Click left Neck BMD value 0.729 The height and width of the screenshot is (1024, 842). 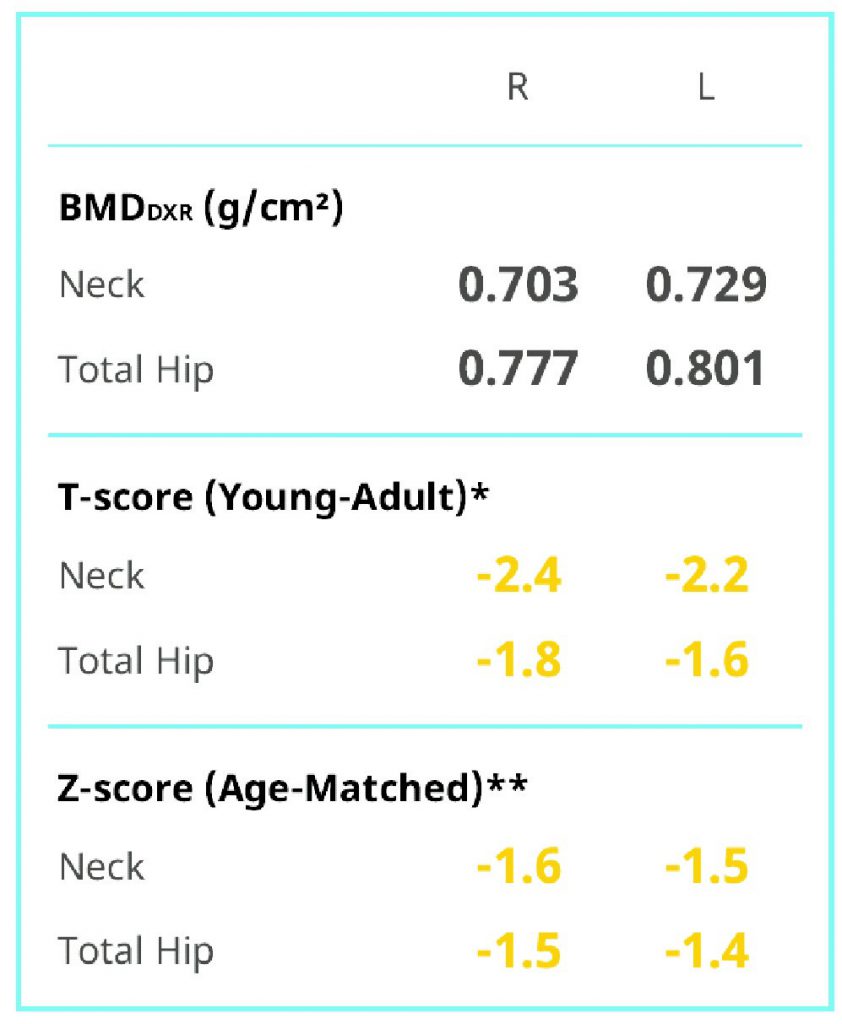(x=705, y=285)
